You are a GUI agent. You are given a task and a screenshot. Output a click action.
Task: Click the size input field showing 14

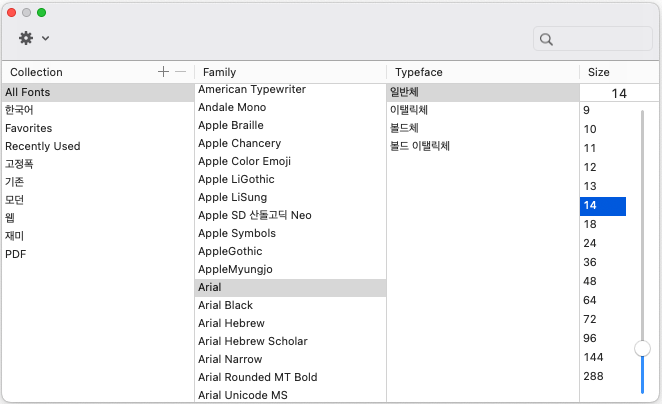[x=619, y=93]
